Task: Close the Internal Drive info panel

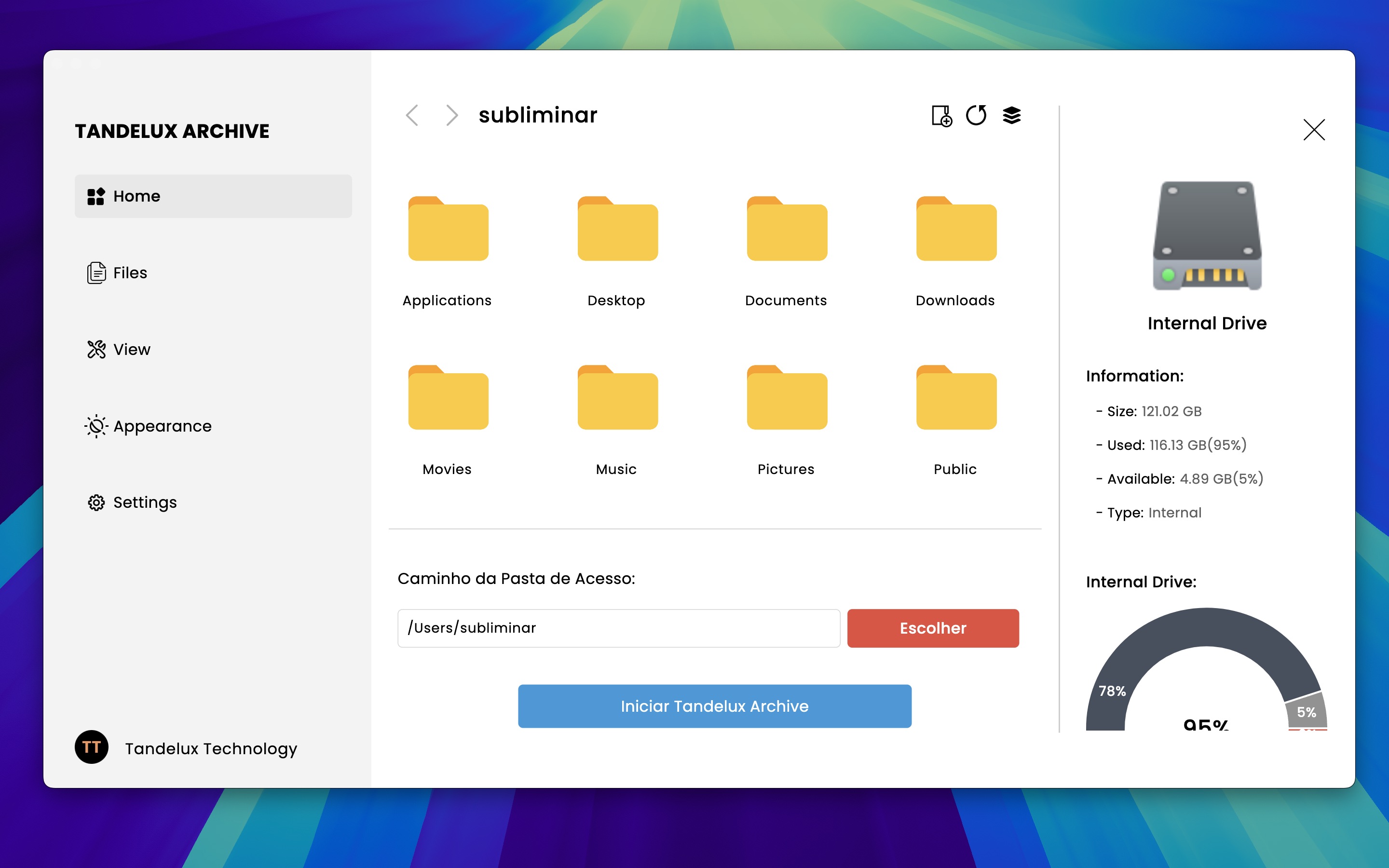Action: [1314, 130]
